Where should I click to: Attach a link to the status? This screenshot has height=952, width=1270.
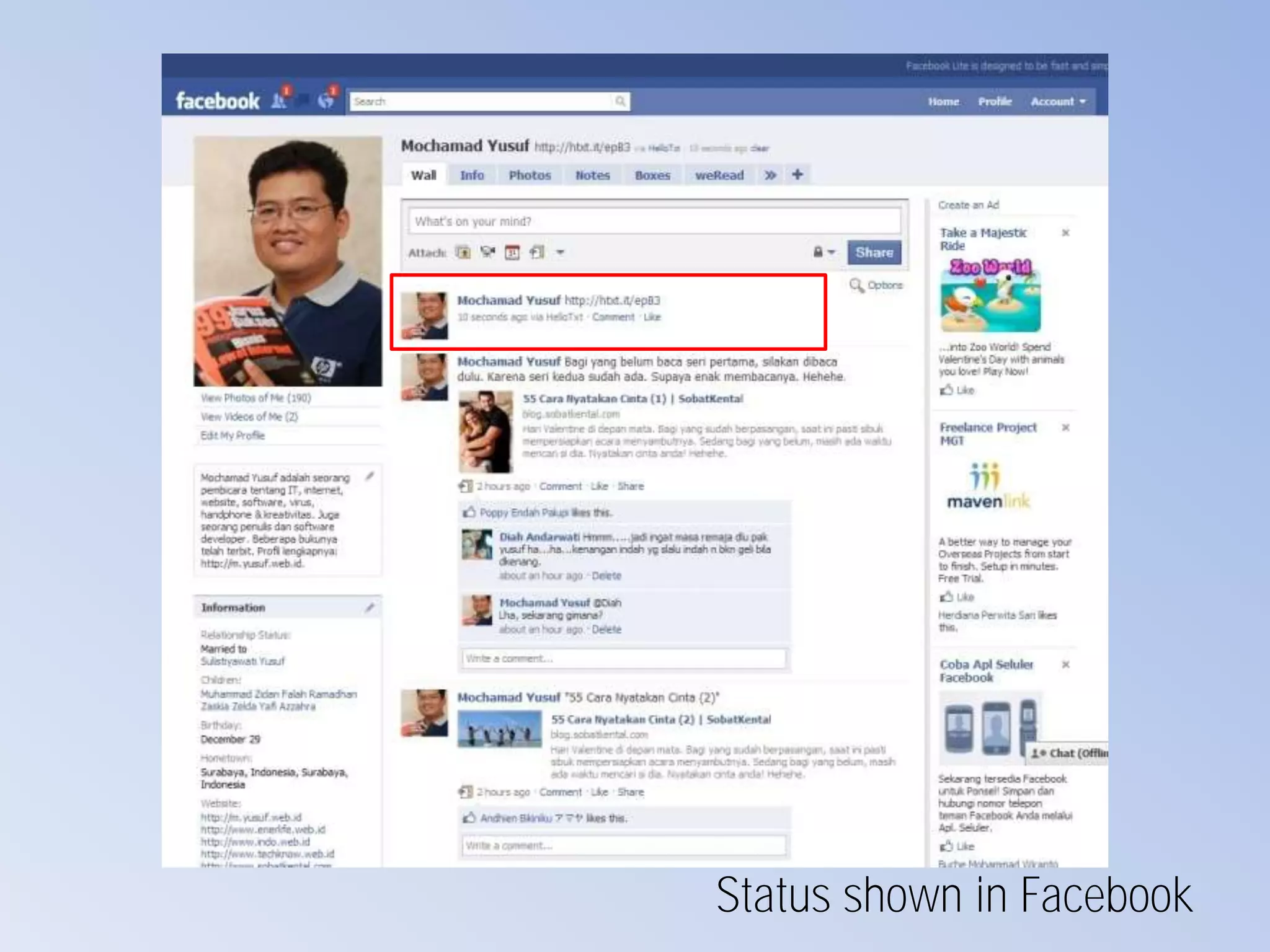click(536, 252)
